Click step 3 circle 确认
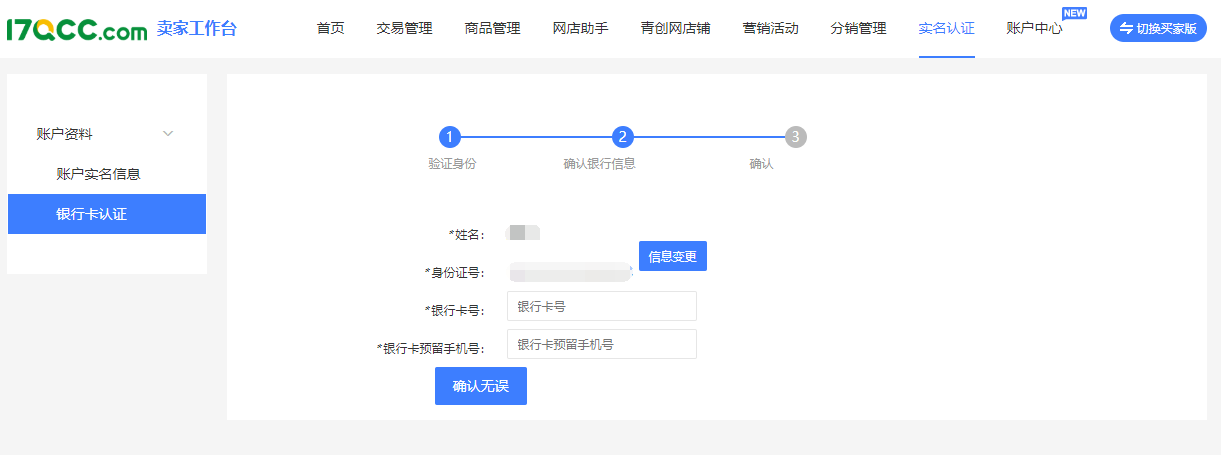This screenshot has height=455, width=1221. pyautogui.click(x=795, y=137)
